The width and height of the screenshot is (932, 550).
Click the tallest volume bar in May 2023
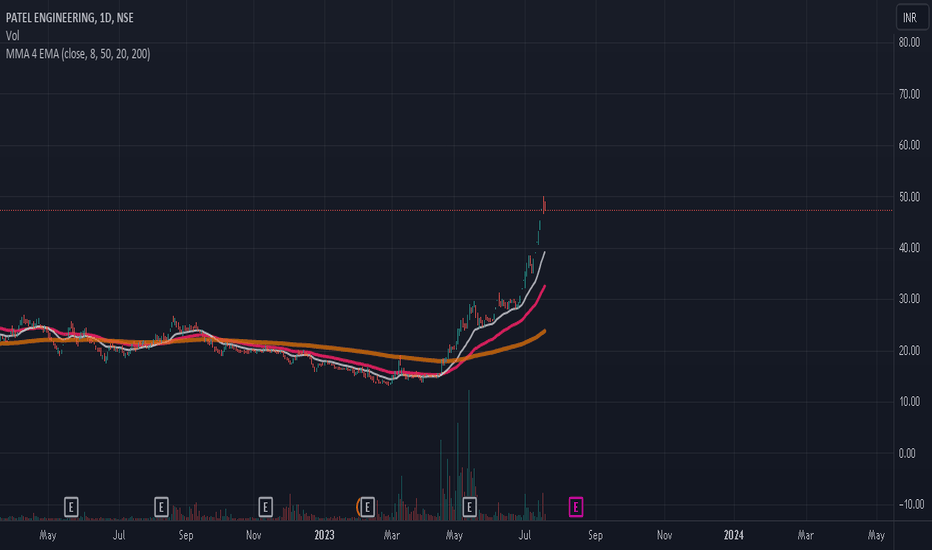(468, 455)
